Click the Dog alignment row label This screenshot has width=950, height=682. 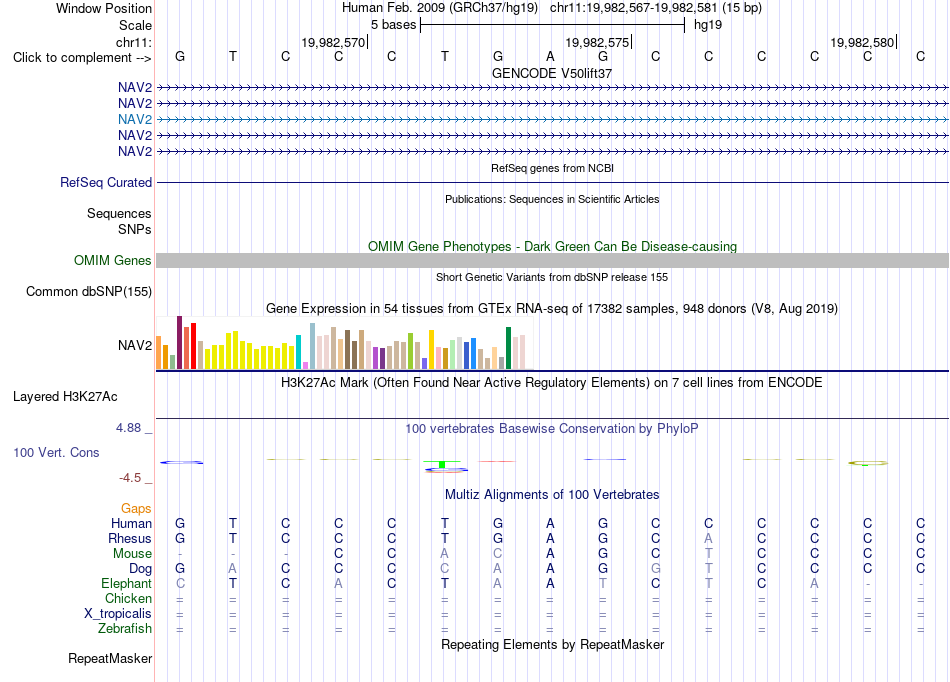[141, 569]
